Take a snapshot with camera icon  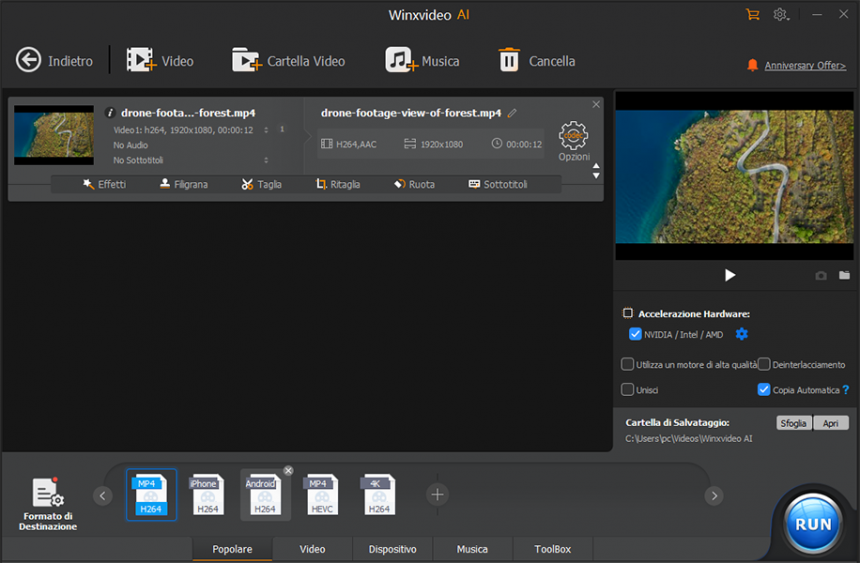coord(821,275)
